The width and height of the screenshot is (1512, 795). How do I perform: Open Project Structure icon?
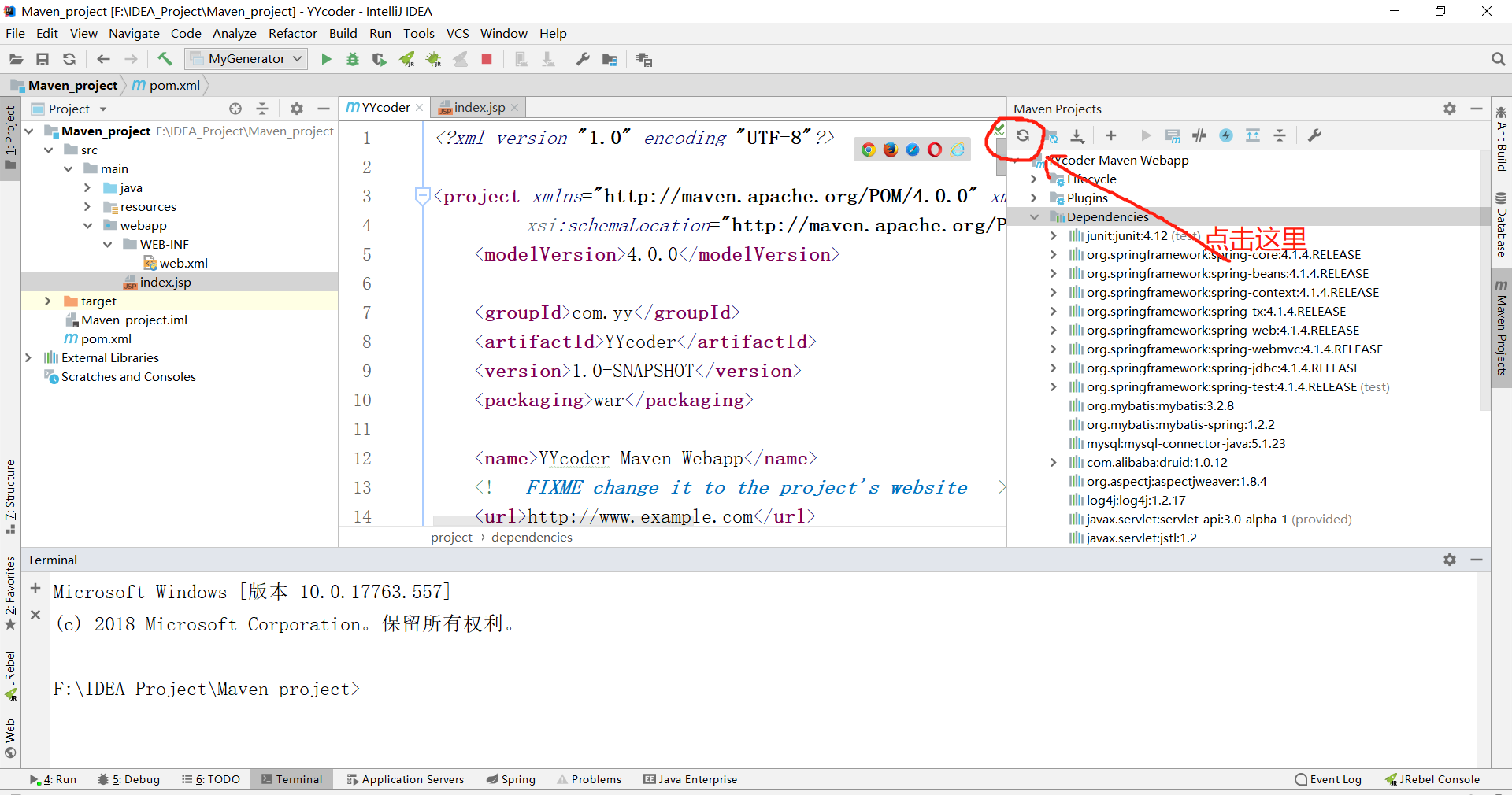pyautogui.click(x=610, y=59)
